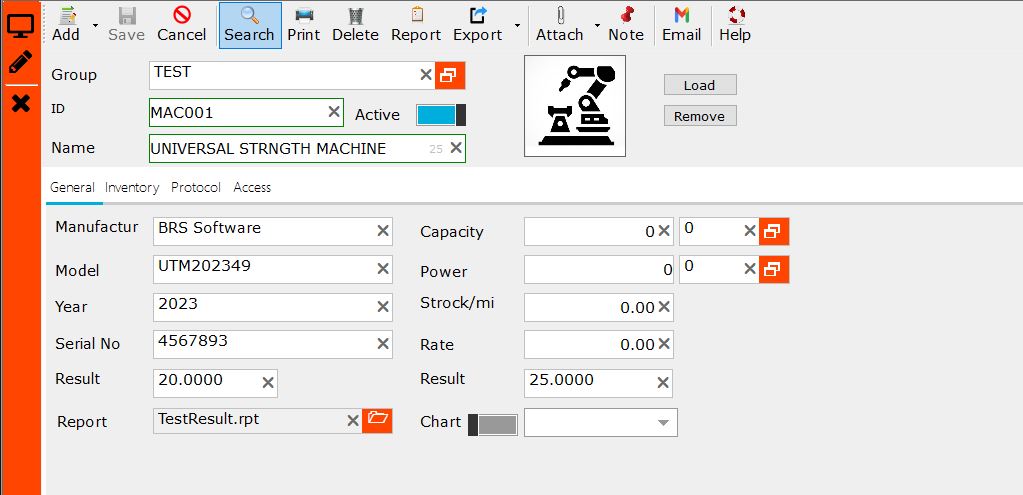Click the Remove button
Viewport: 1023px width, 495px height.
tap(700, 116)
